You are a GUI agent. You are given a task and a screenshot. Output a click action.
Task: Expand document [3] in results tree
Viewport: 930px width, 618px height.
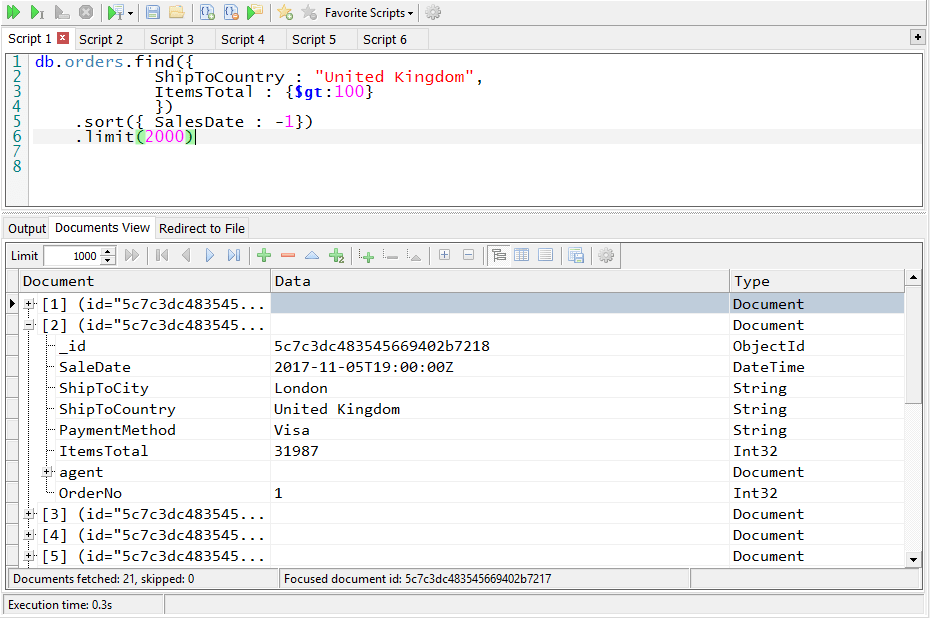click(29, 514)
